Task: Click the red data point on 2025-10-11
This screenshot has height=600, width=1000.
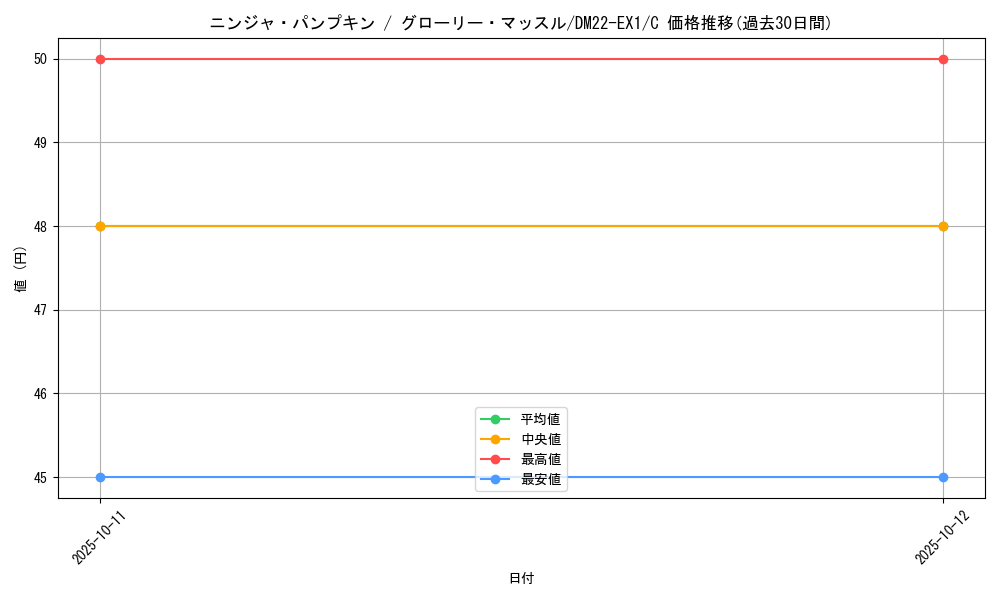Action: click(x=100, y=59)
